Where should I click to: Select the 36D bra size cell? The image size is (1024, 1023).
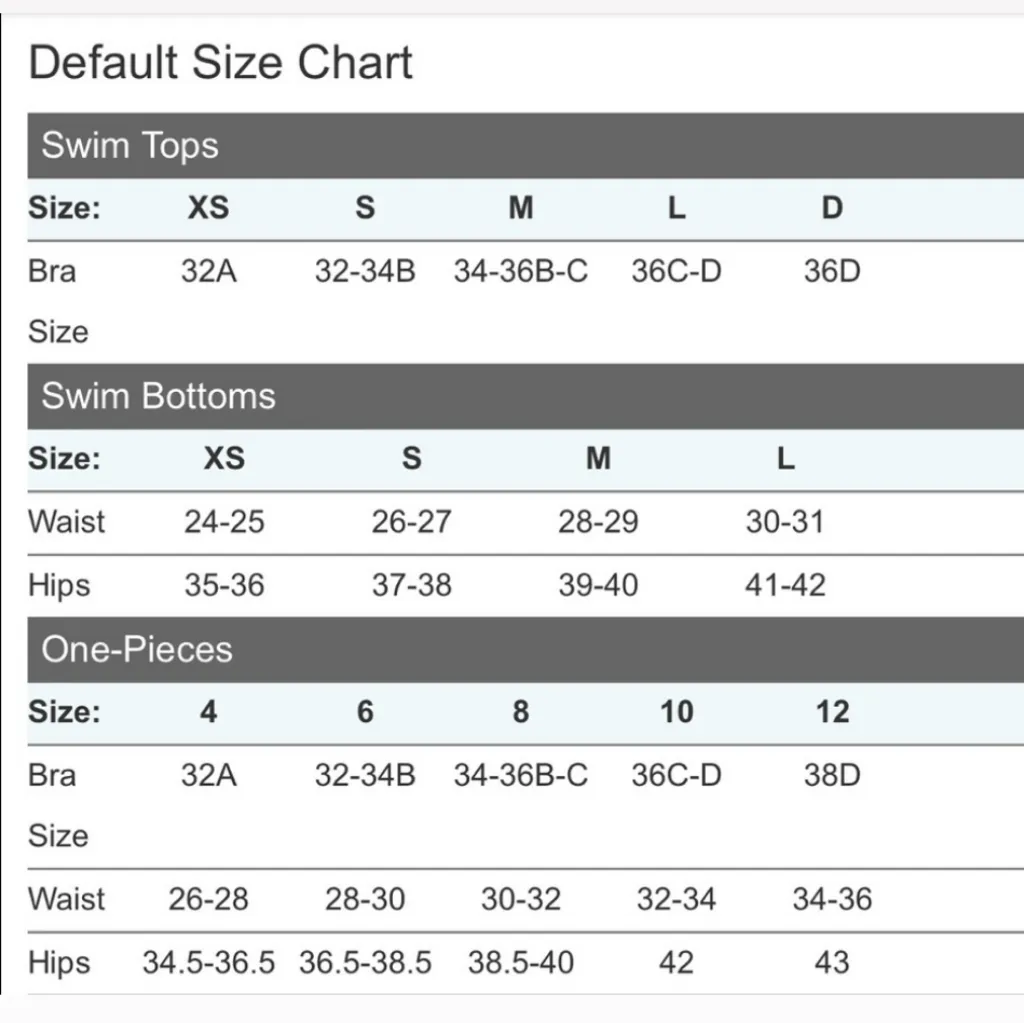(832, 271)
